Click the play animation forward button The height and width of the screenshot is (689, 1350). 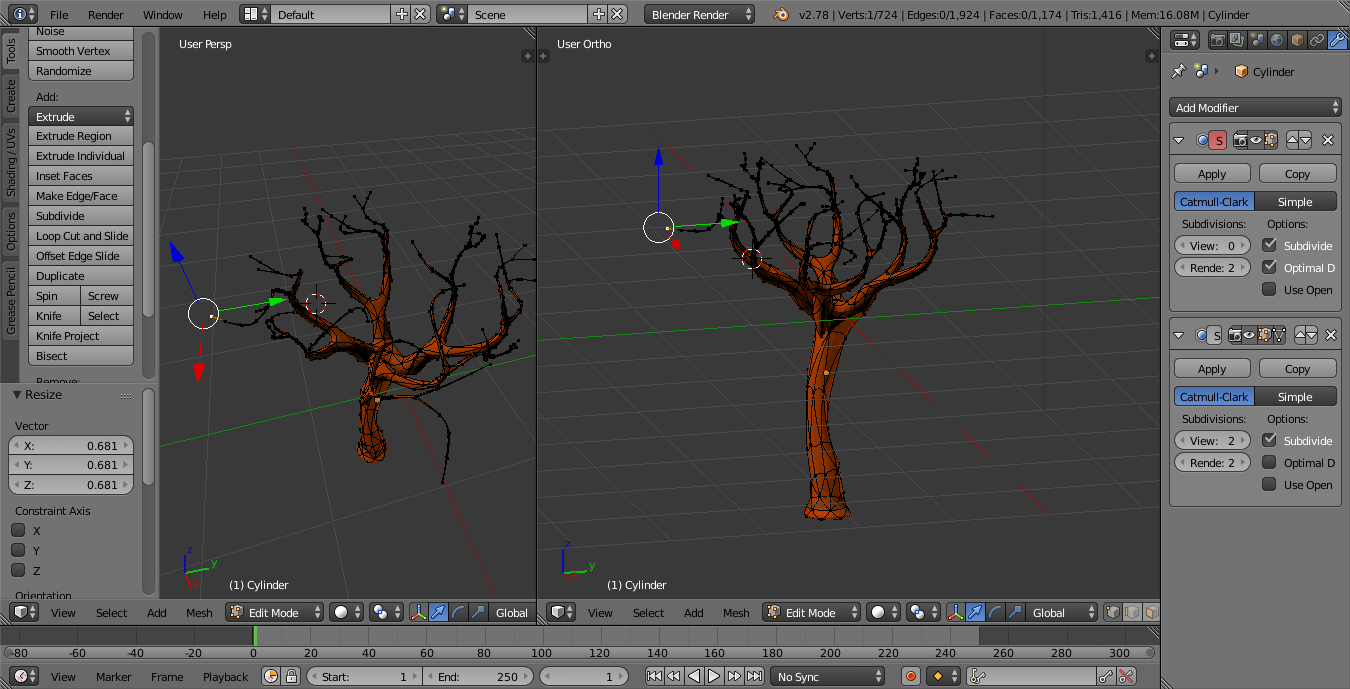click(714, 677)
